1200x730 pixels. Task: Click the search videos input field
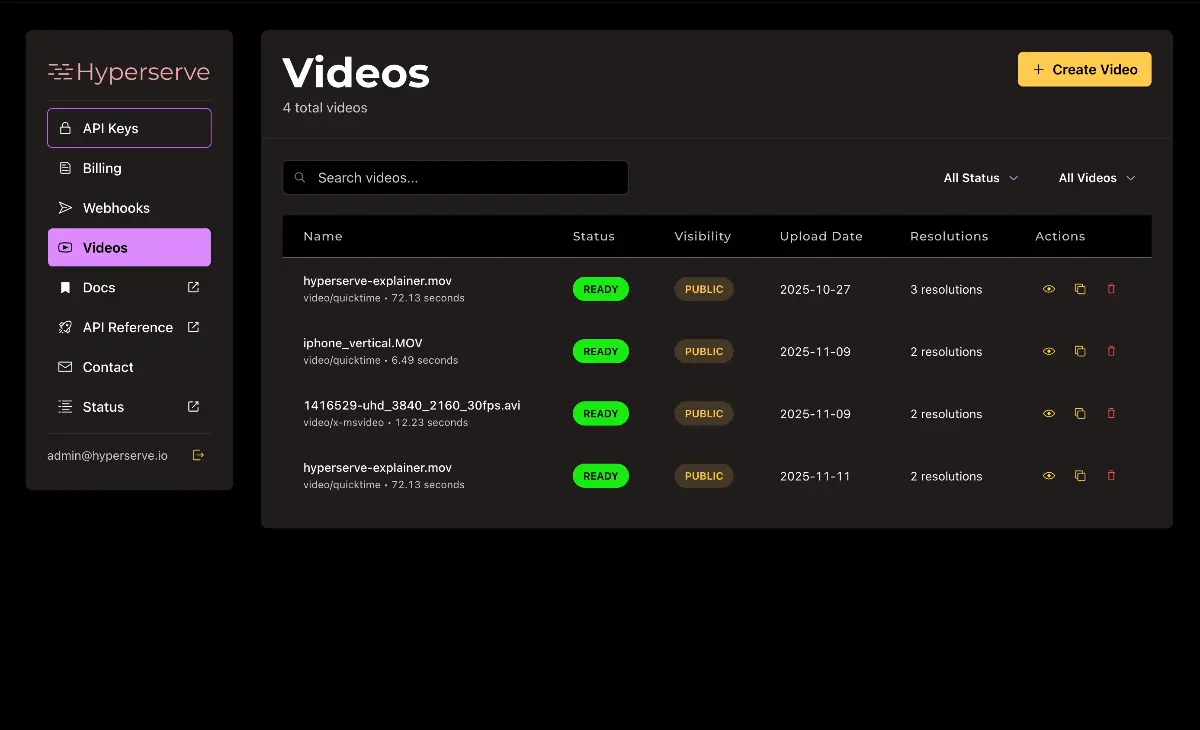tap(455, 177)
